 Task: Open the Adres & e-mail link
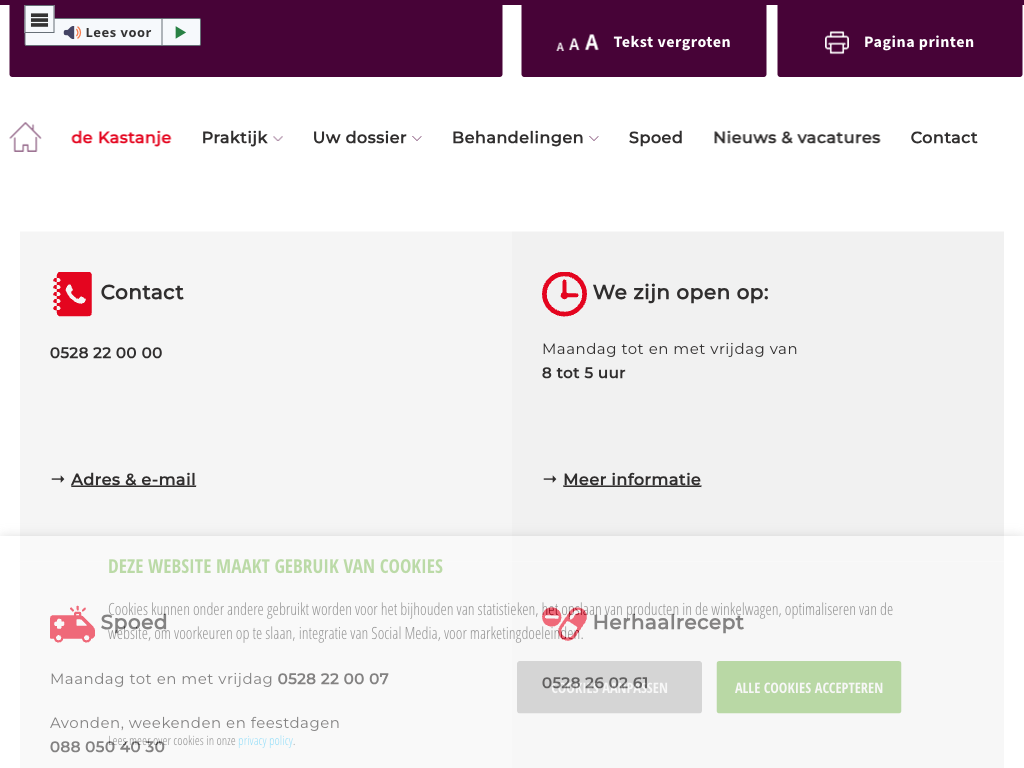(x=133, y=480)
